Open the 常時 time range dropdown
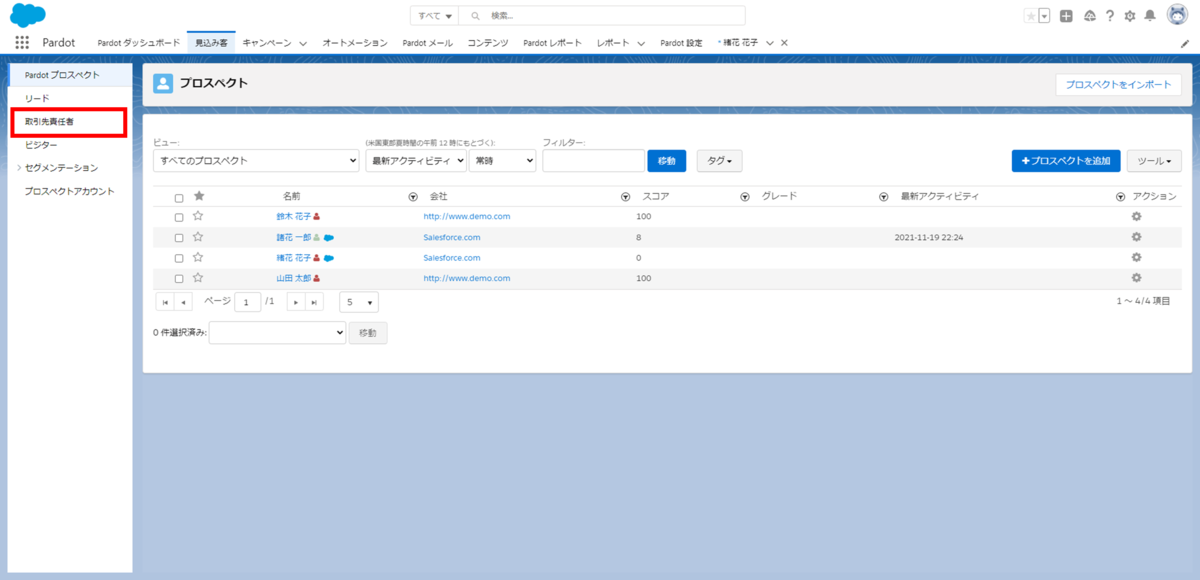1200x580 pixels. [503, 160]
